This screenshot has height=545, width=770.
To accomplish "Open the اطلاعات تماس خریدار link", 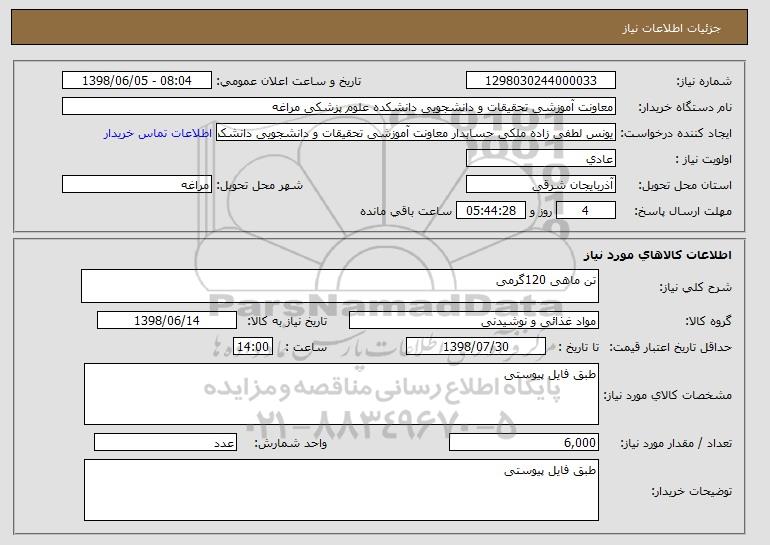I will click(x=158, y=133).
